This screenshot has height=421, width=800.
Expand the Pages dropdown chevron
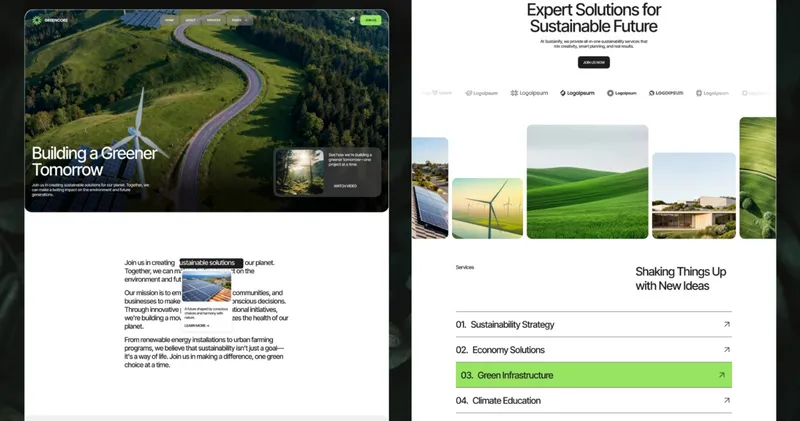click(x=246, y=20)
